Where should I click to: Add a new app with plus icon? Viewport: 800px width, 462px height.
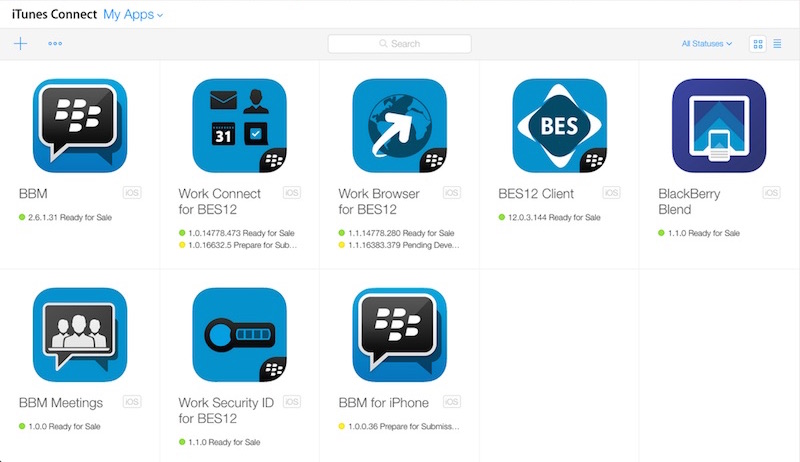pyautogui.click(x=20, y=44)
